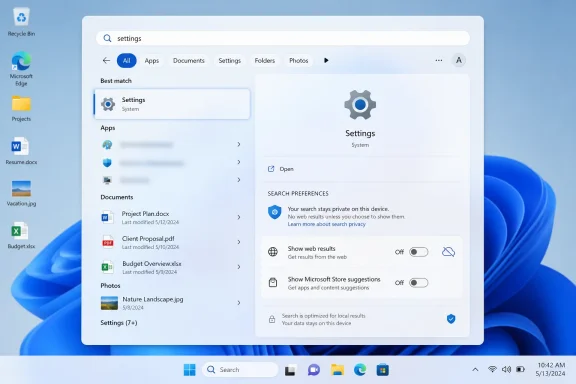
Task: Open the Settings best match result
Action: 172,104
